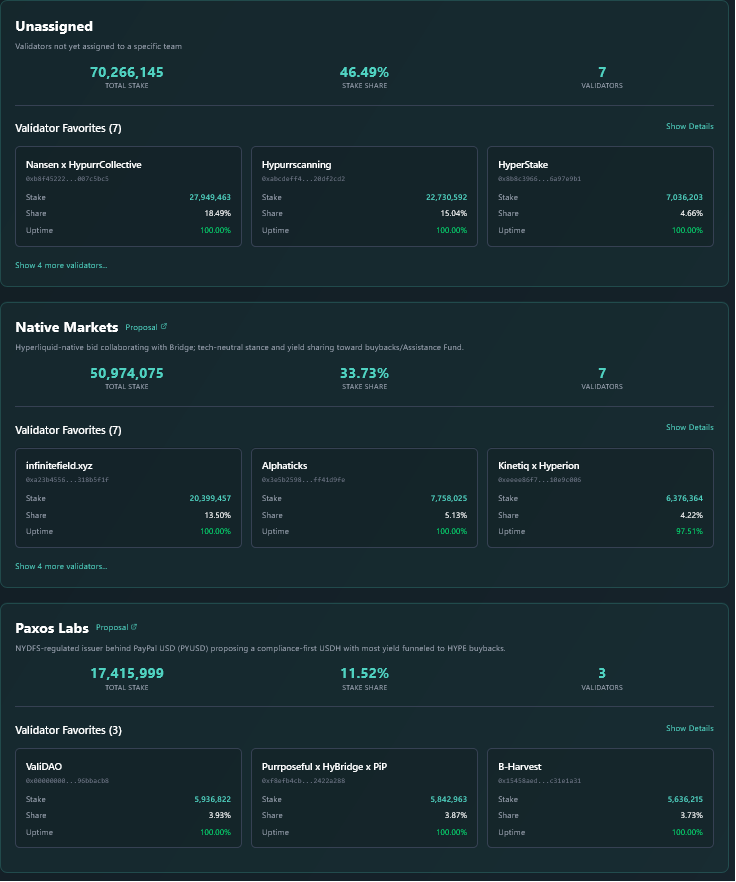Expand 4 more validators under Unassigned
Screen dimensions: 736x882
click(61, 265)
